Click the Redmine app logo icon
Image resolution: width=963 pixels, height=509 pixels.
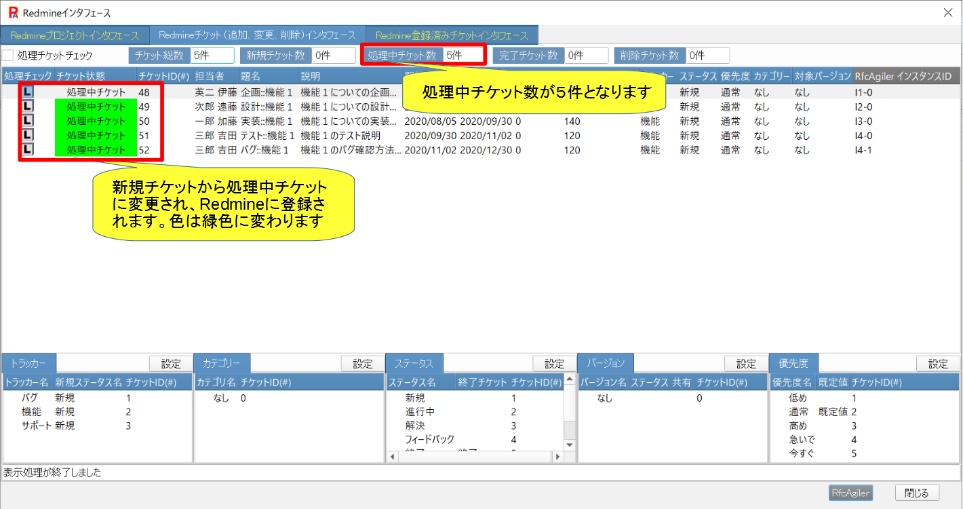tap(13, 12)
